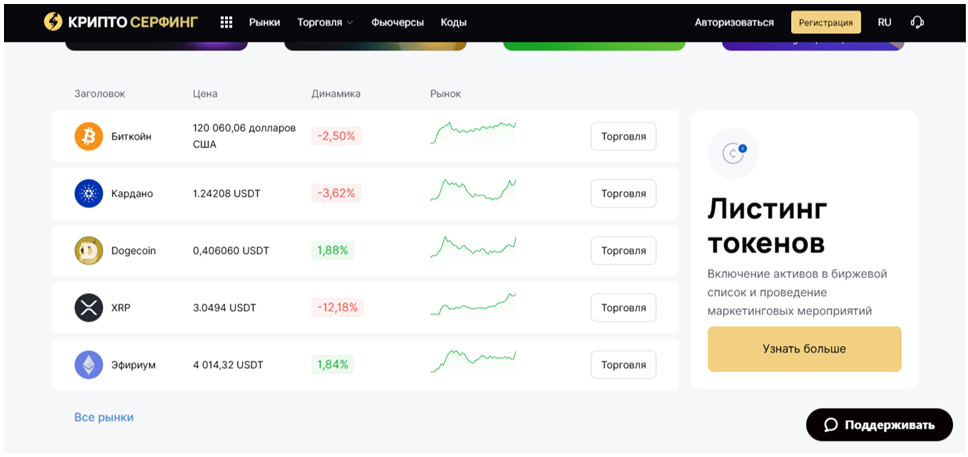
Task: Click the Узнать больше button
Action: [804, 349]
